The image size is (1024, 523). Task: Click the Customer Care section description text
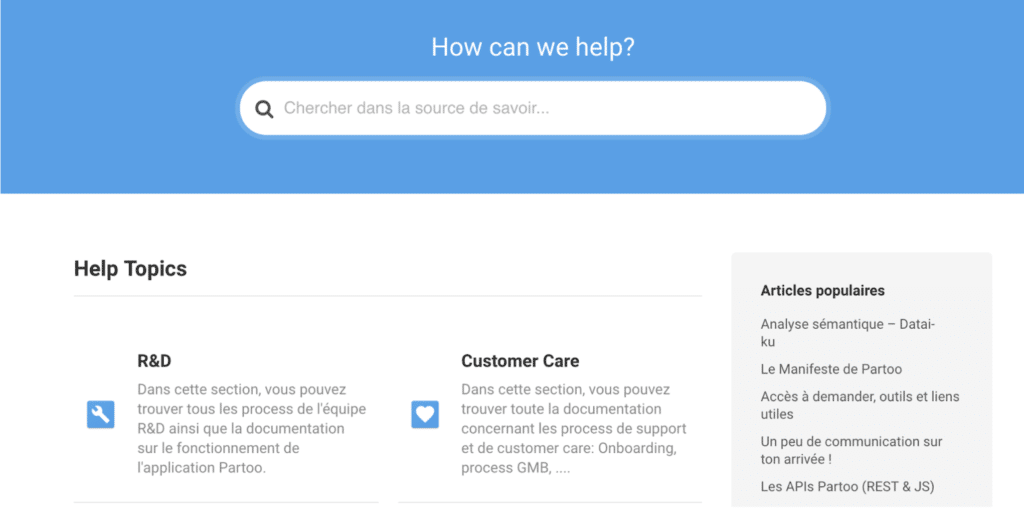[x=573, y=428]
